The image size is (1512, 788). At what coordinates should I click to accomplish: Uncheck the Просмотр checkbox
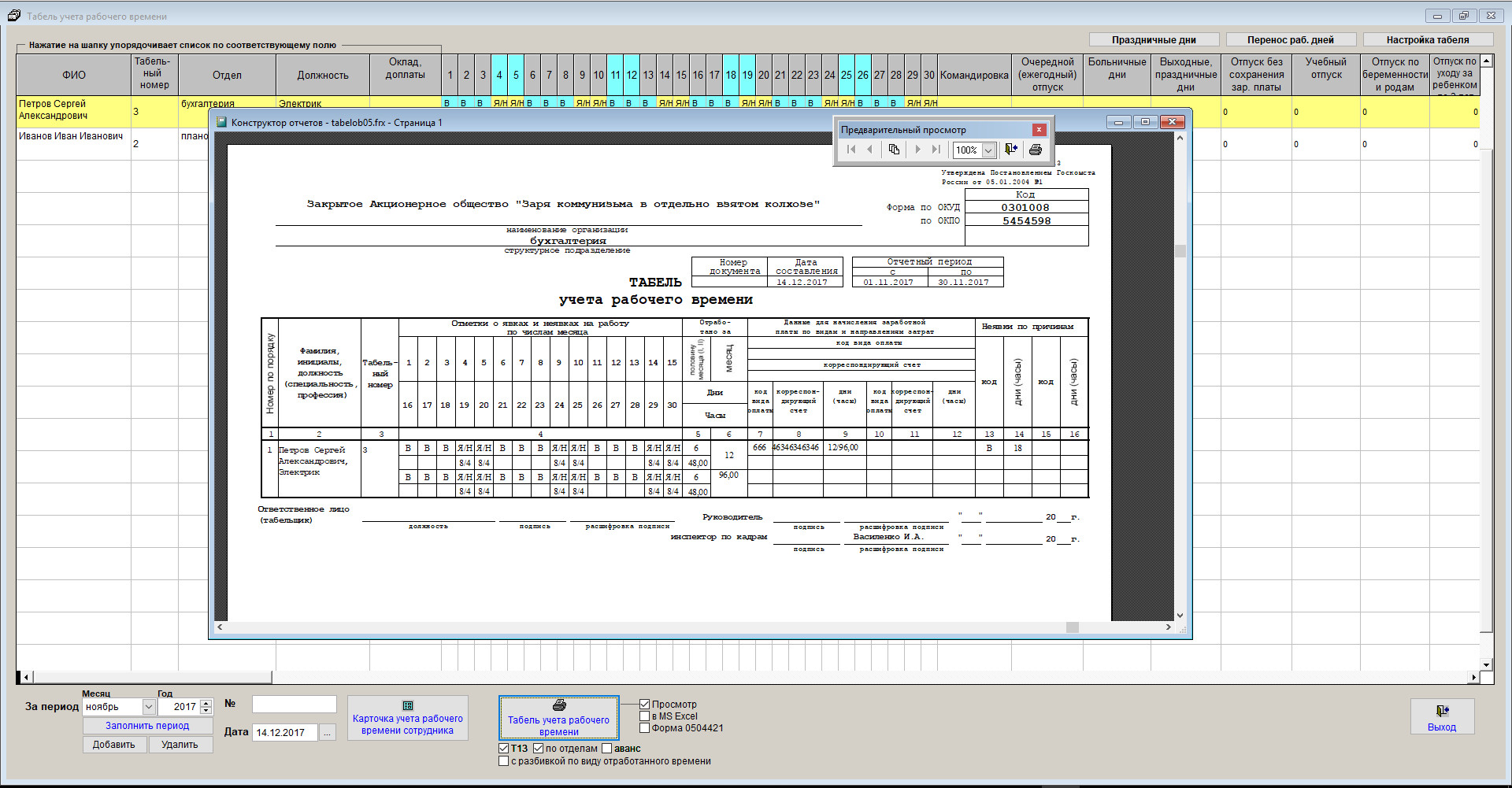(x=645, y=705)
